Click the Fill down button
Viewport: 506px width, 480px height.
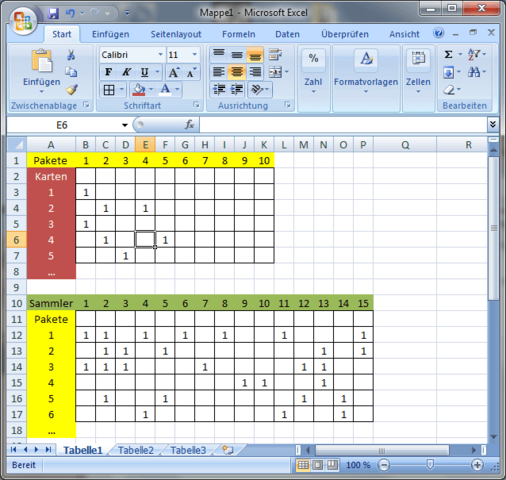(449, 72)
